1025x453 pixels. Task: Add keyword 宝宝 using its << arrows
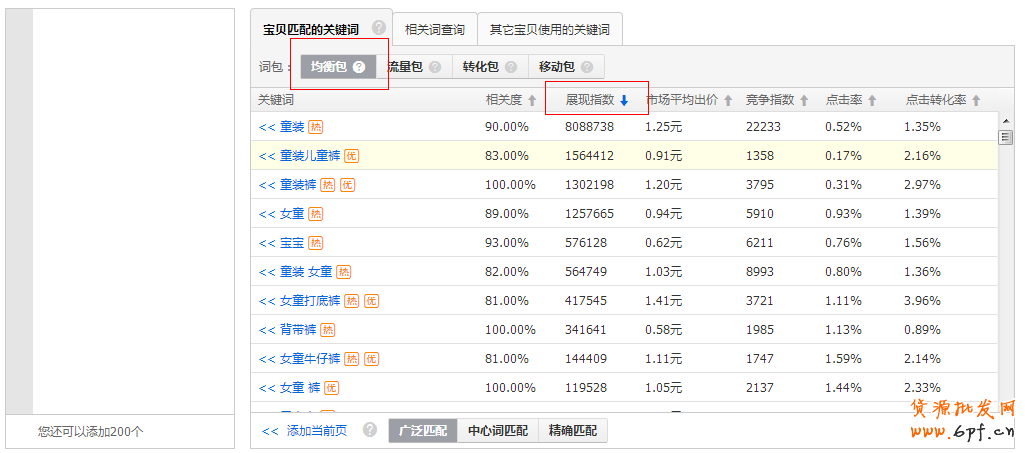tap(266, 243)
